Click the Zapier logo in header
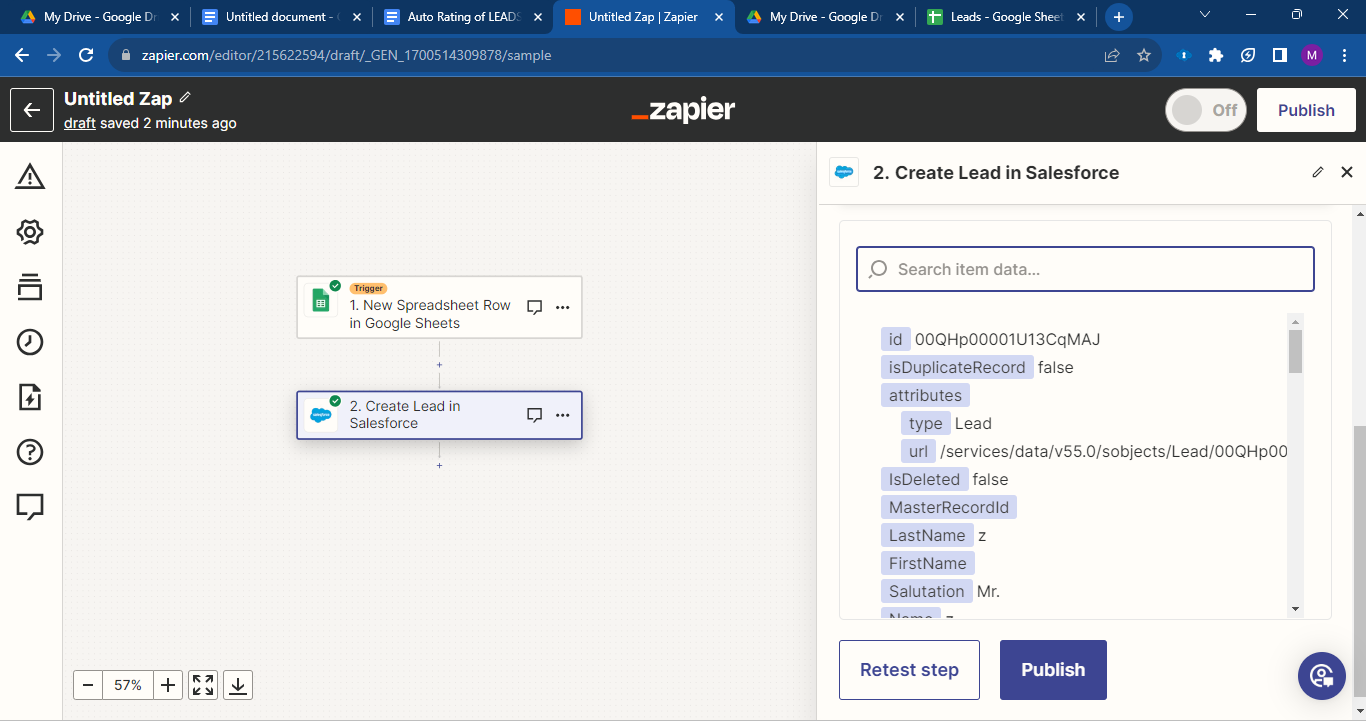 tap(683, 110)
